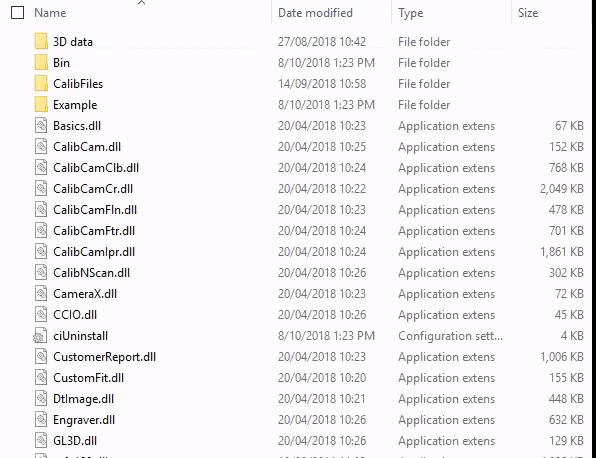Click the 20/04/2018 10:21 date of DtImage.dll
Viewport: 596px width, 458px height.
tap(322, 399)
